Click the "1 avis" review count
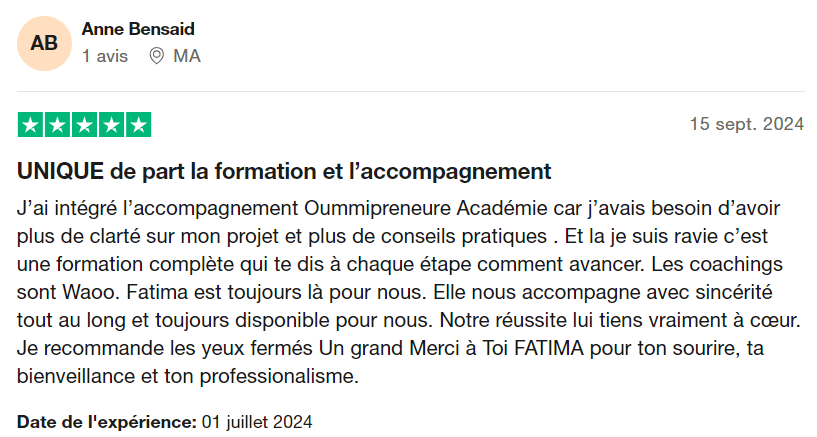 105,56
